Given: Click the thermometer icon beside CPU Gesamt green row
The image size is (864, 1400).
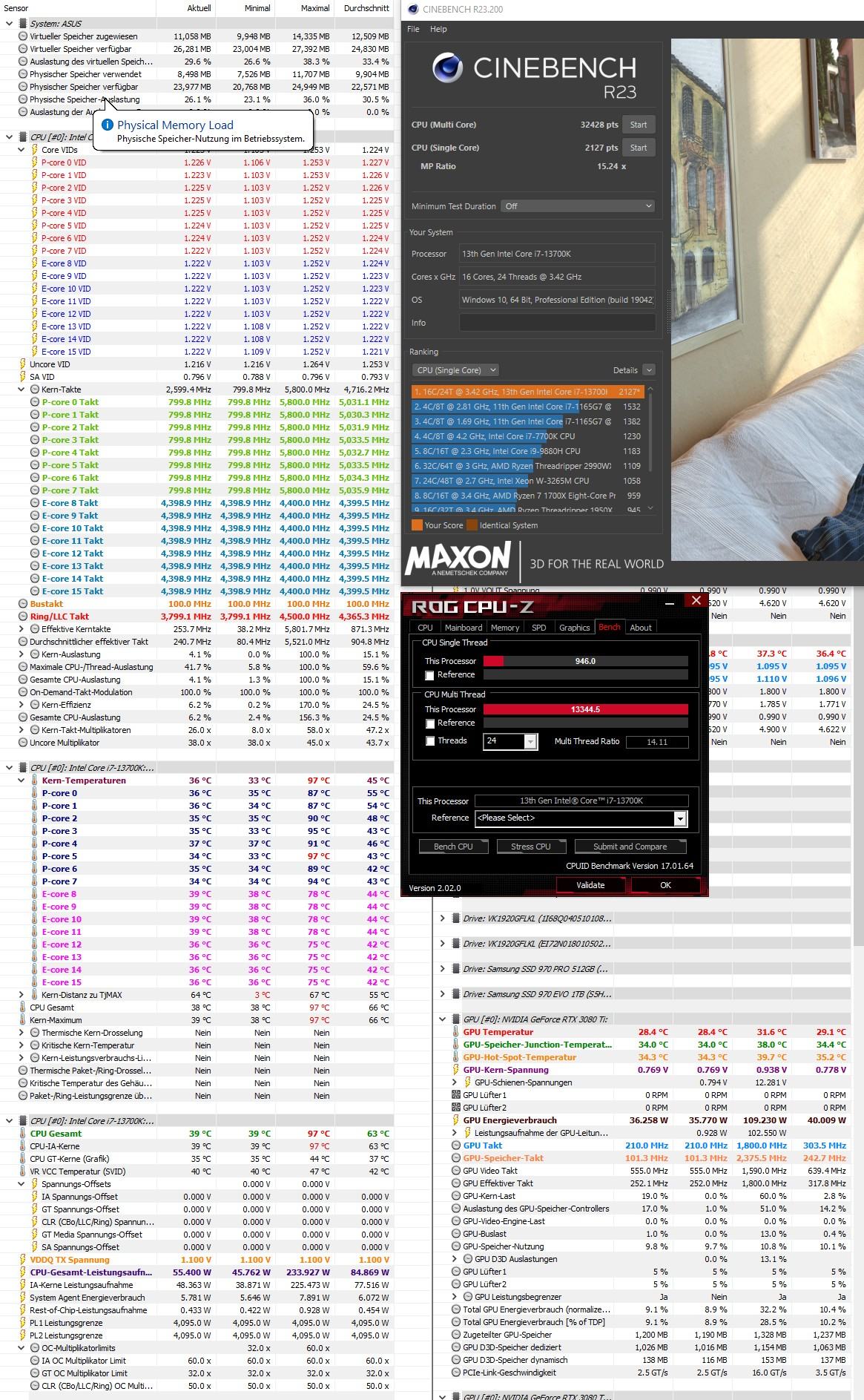Looking at the screenshot, I should point(23,1134).
